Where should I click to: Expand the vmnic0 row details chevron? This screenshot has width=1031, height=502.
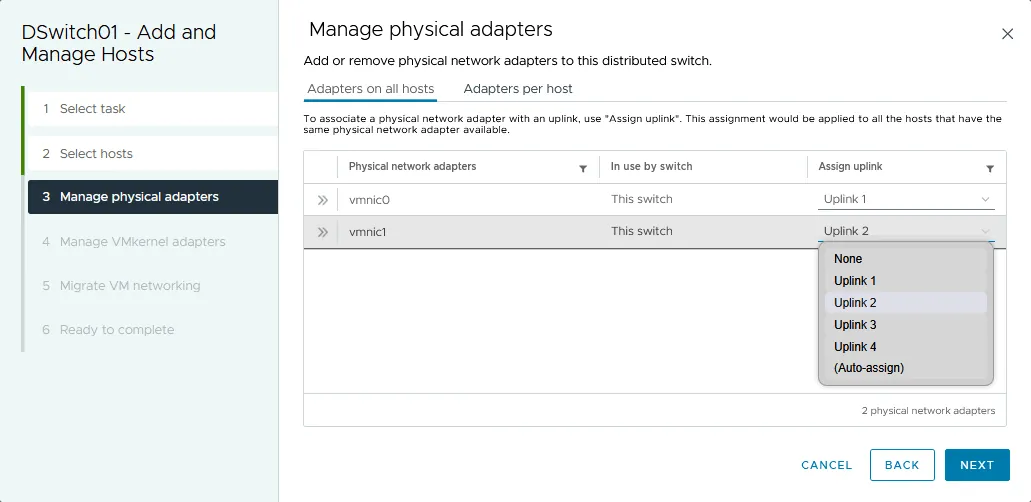322,200
